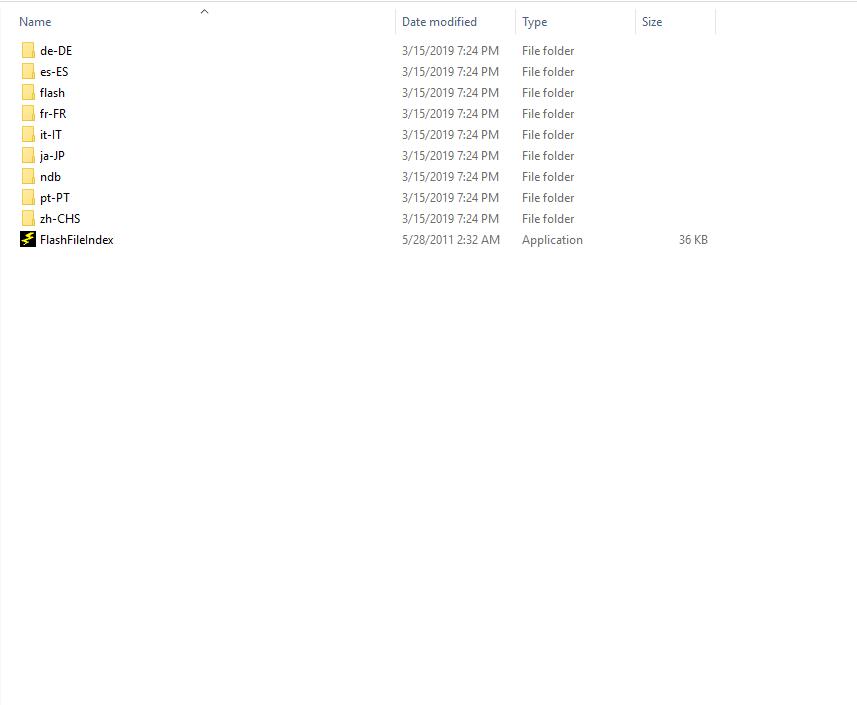This screenshot has height=705, width=857.
Task: Select the ja-JP folder icon
Action: [28, 156]
